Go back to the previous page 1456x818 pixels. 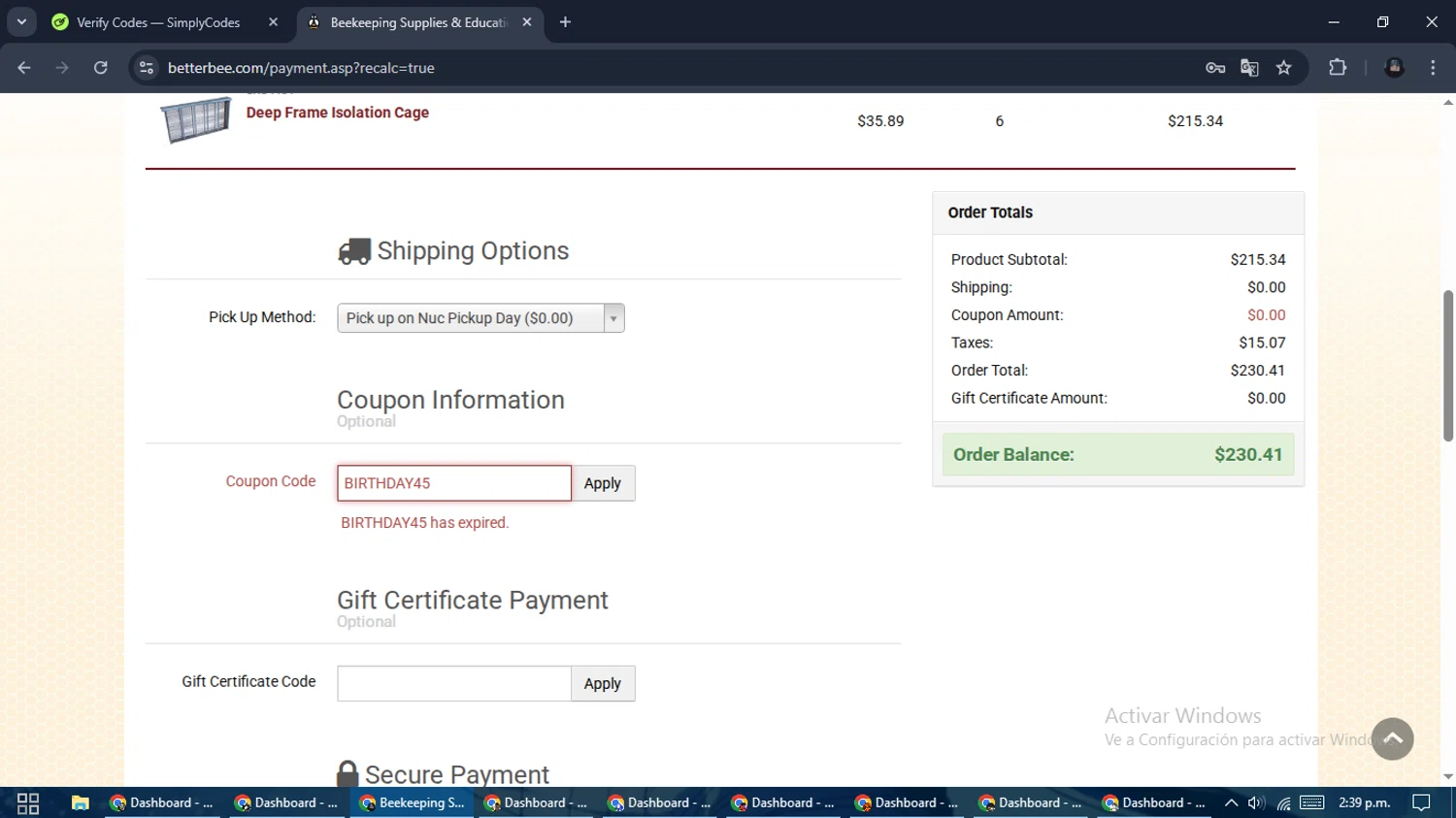[x=24, y=68]
